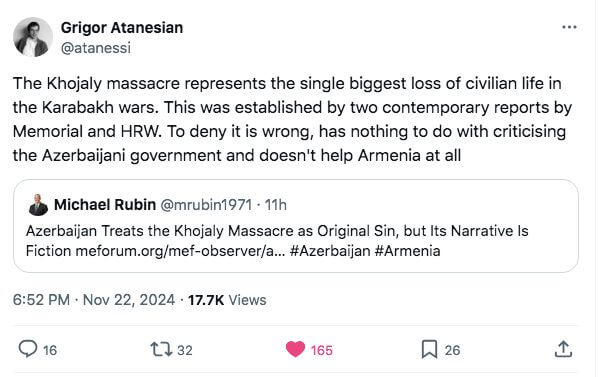Image resolution: width=599 pixels, height=377 pixels.
Task: Click the Michael Rubin name in quoted post
Action: point(105,205)
